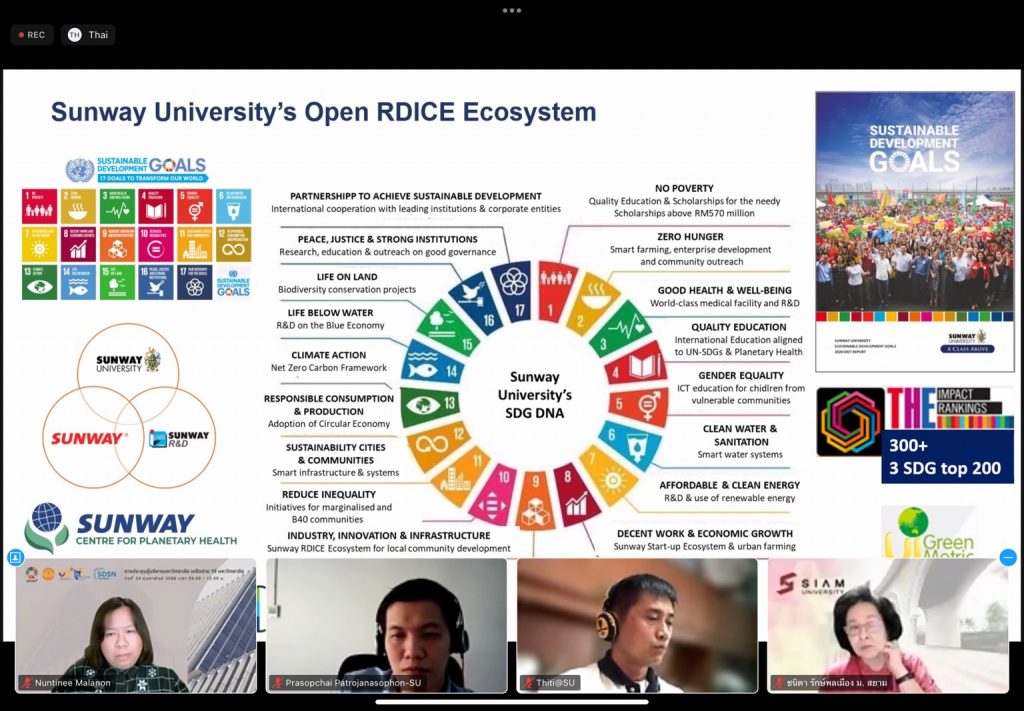This screenshot has width=1024, height=711.
Task: Click the UN Sustainable Development Goals header logo
Action: 136,170
